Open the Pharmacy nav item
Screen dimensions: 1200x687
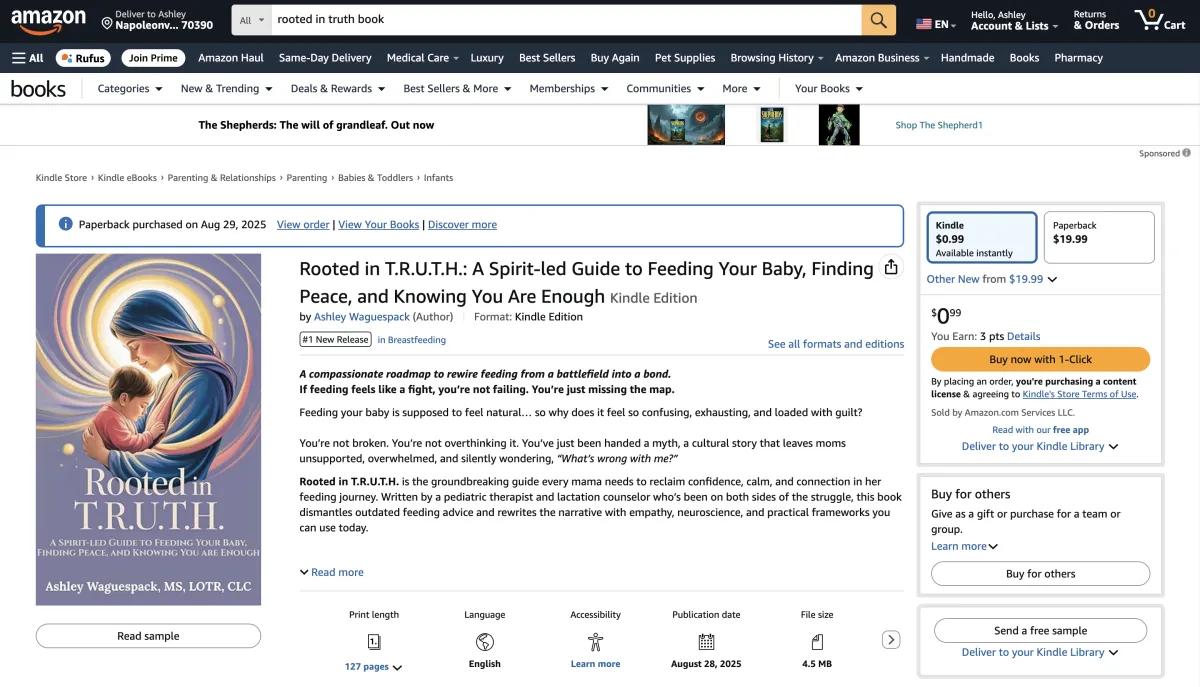coord(1078,58)
